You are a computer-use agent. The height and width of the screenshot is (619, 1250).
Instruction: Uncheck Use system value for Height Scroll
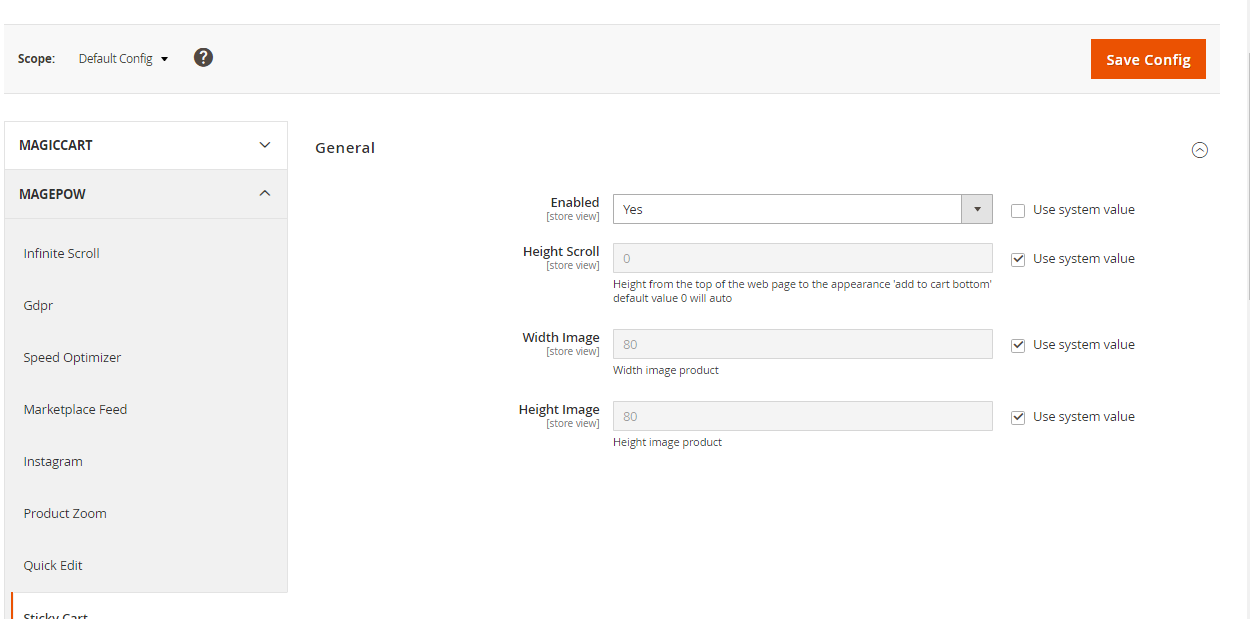pos(1018,259)
